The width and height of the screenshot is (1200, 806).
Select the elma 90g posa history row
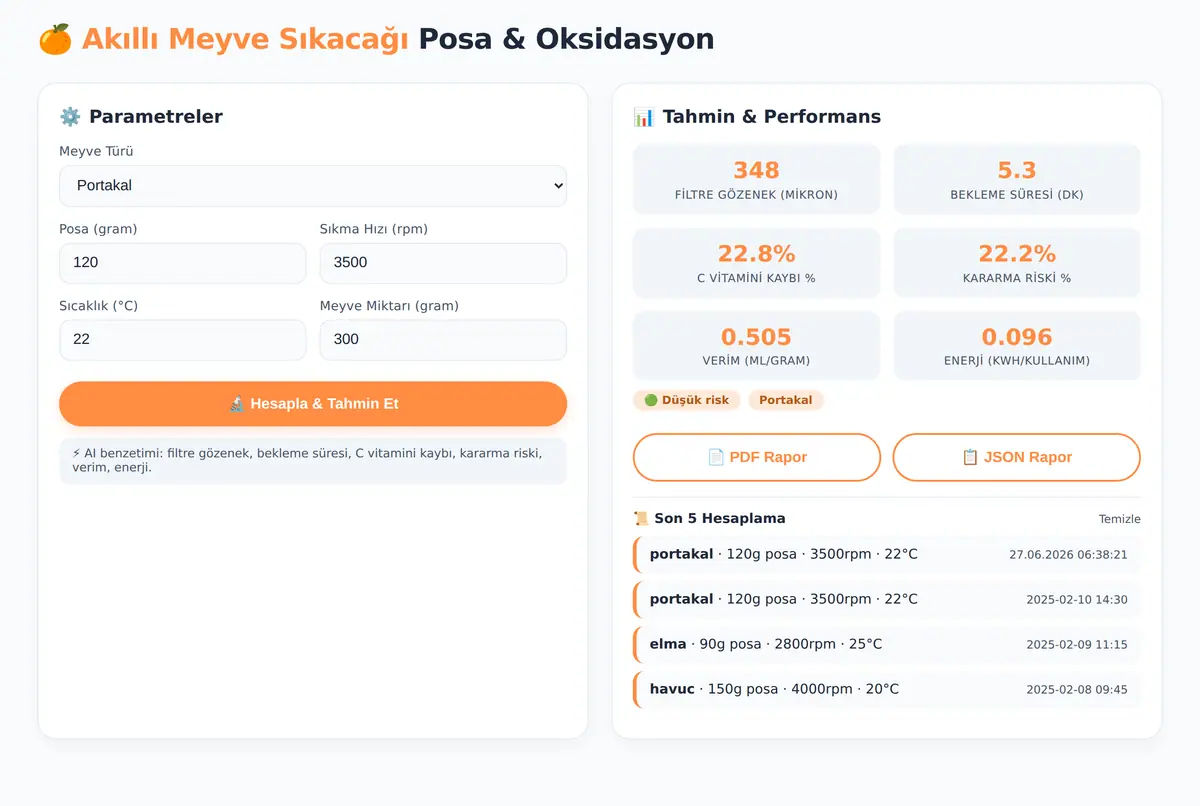(x=887, y=645)
